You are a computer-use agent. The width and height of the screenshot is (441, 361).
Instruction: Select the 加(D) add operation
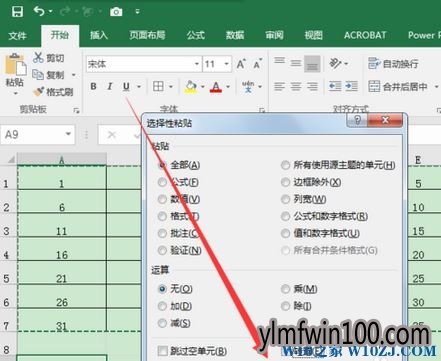tap(175, 306)
